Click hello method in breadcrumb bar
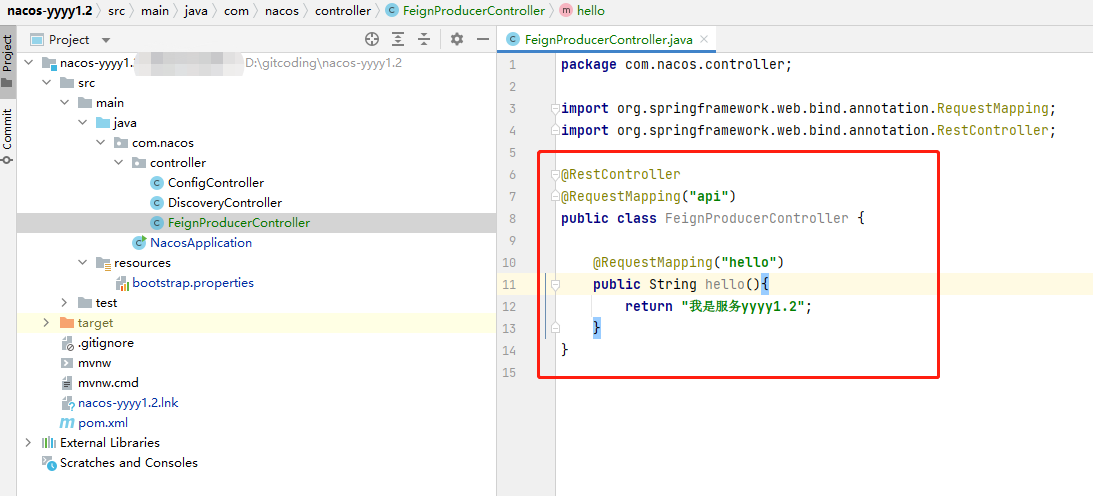1093x496 pixels. (x=590, y=11)
